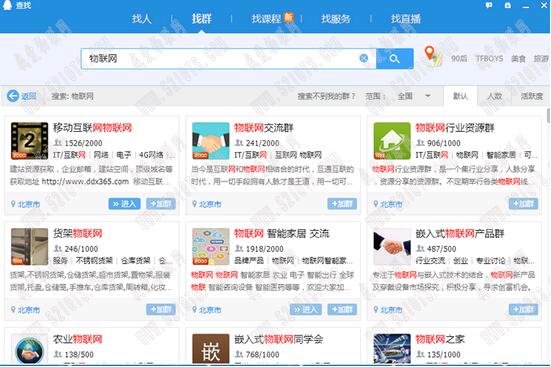Open 物联网 智能家居 交流 title
551x367 pixels.
[282, 233]
